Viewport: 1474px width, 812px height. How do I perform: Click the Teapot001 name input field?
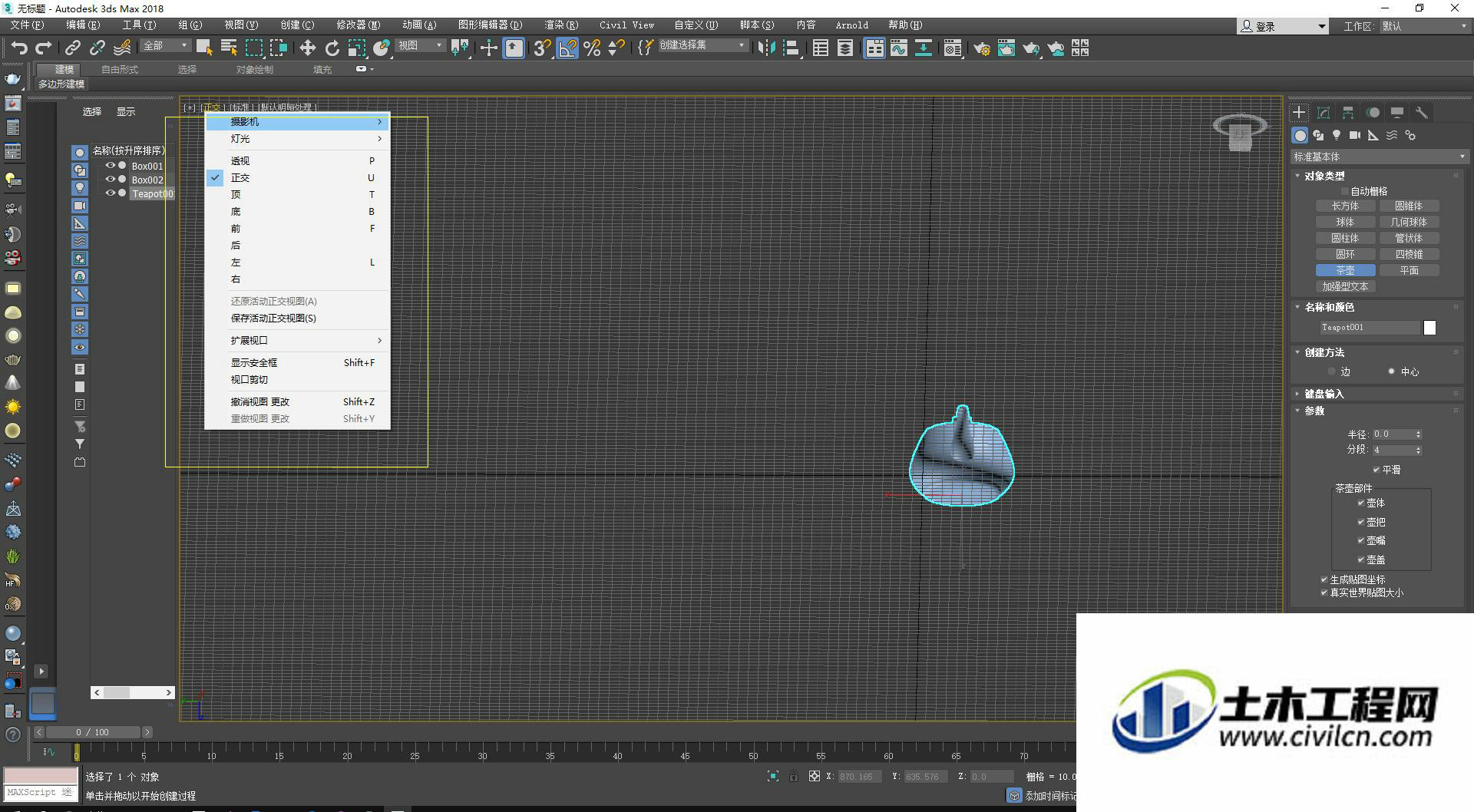coord(1370,328)
